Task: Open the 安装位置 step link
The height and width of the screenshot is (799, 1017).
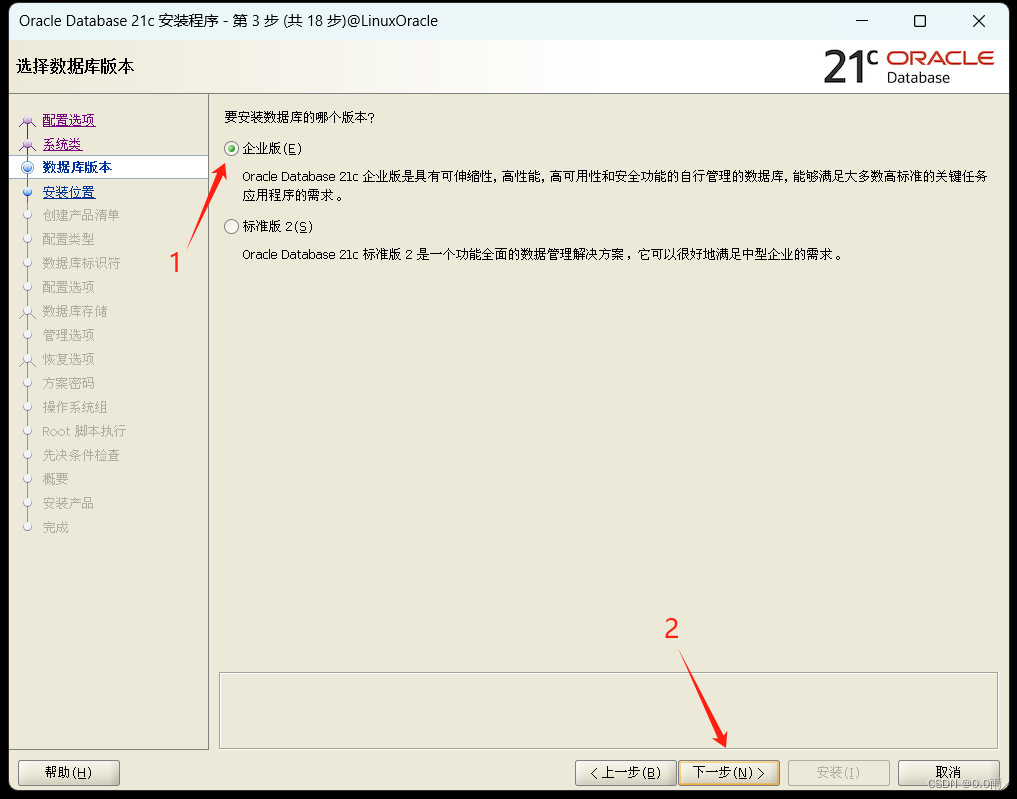Action: (x=67, y=191)
